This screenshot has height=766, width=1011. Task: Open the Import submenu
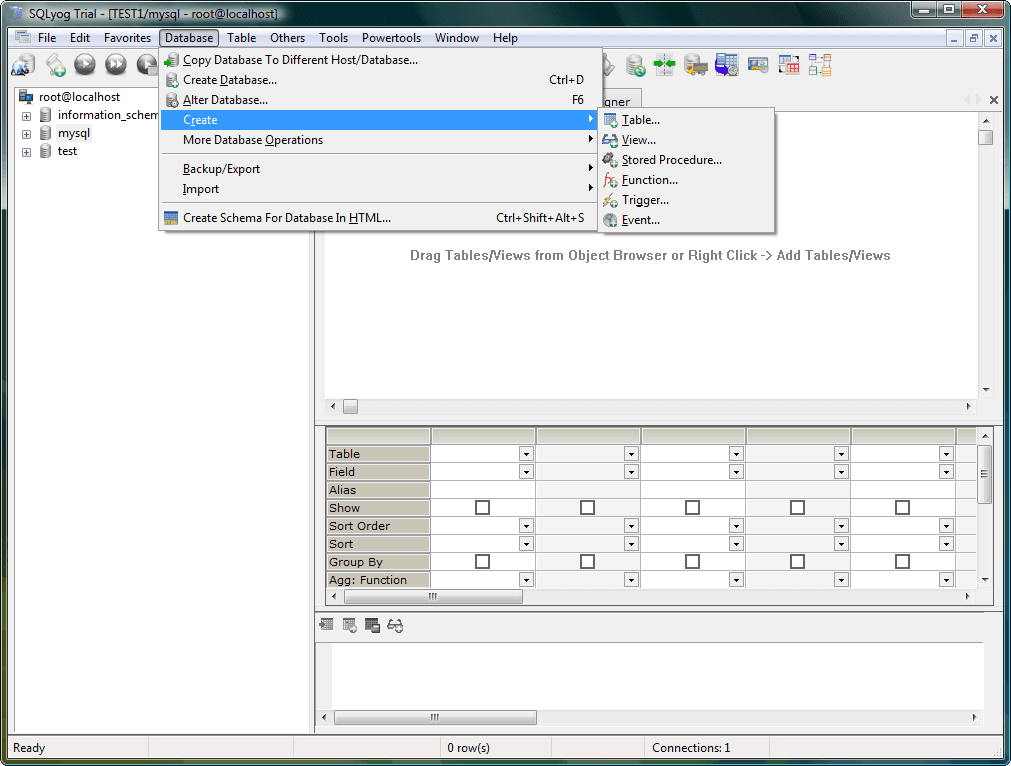[x=379, y=189]
